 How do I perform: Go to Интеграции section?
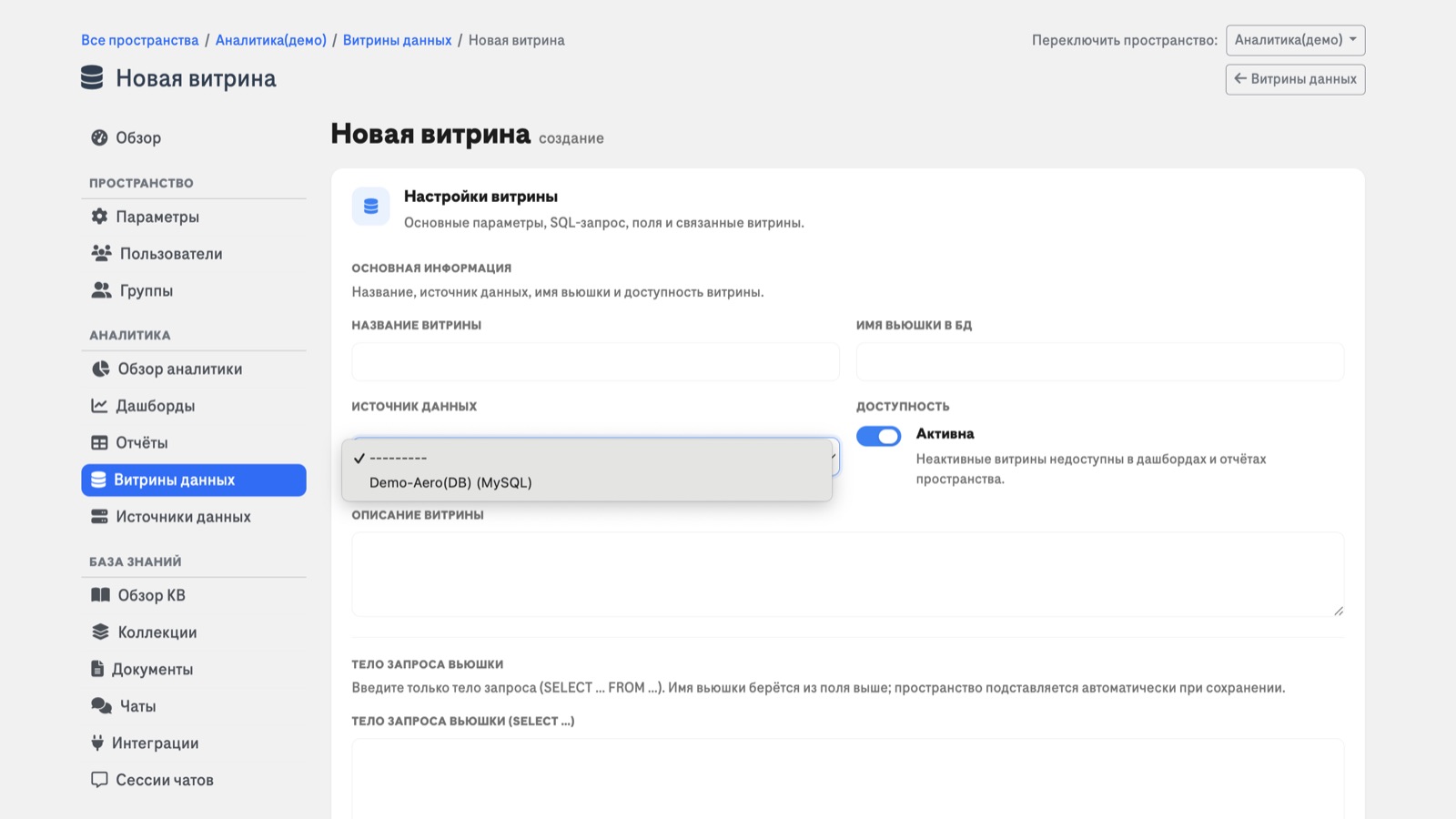(x=193, y=743)
